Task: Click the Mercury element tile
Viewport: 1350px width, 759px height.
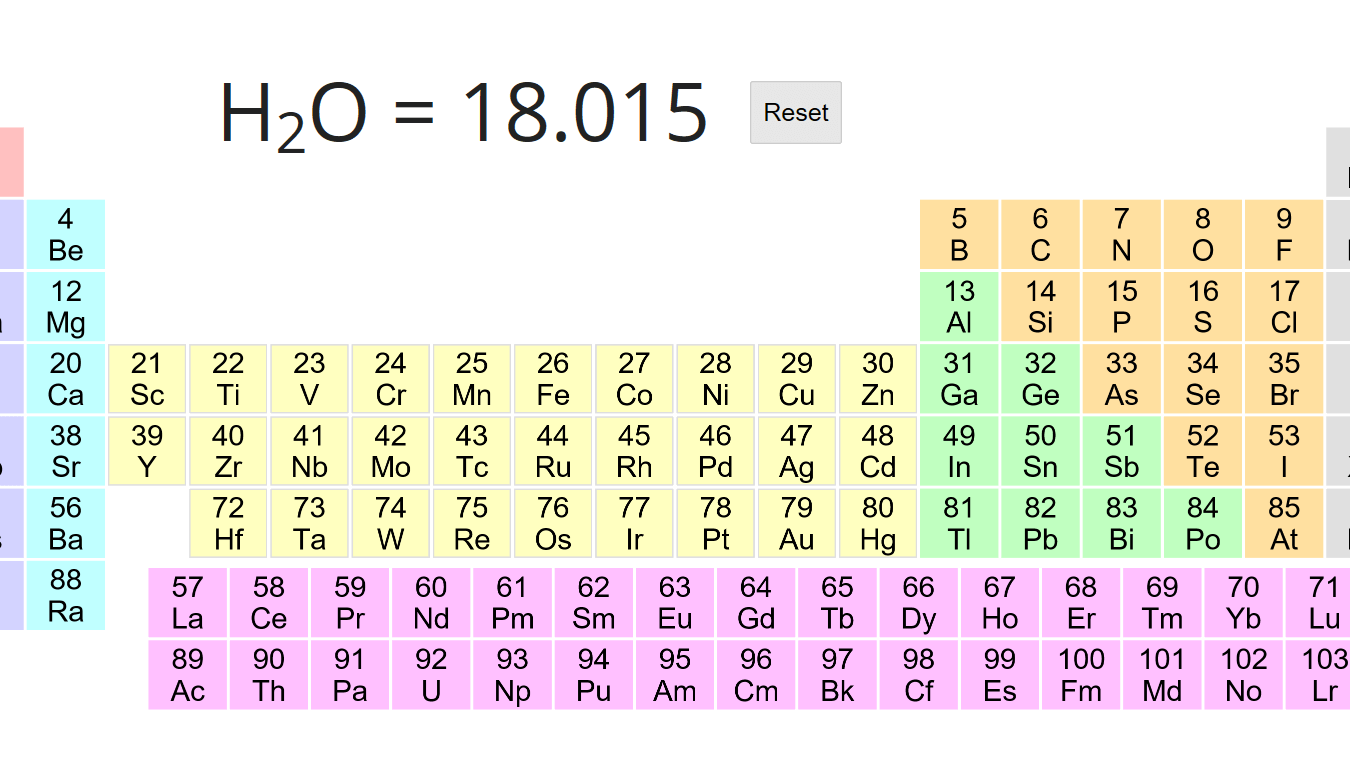Action: pyautogui.click(x=878, y=523)
